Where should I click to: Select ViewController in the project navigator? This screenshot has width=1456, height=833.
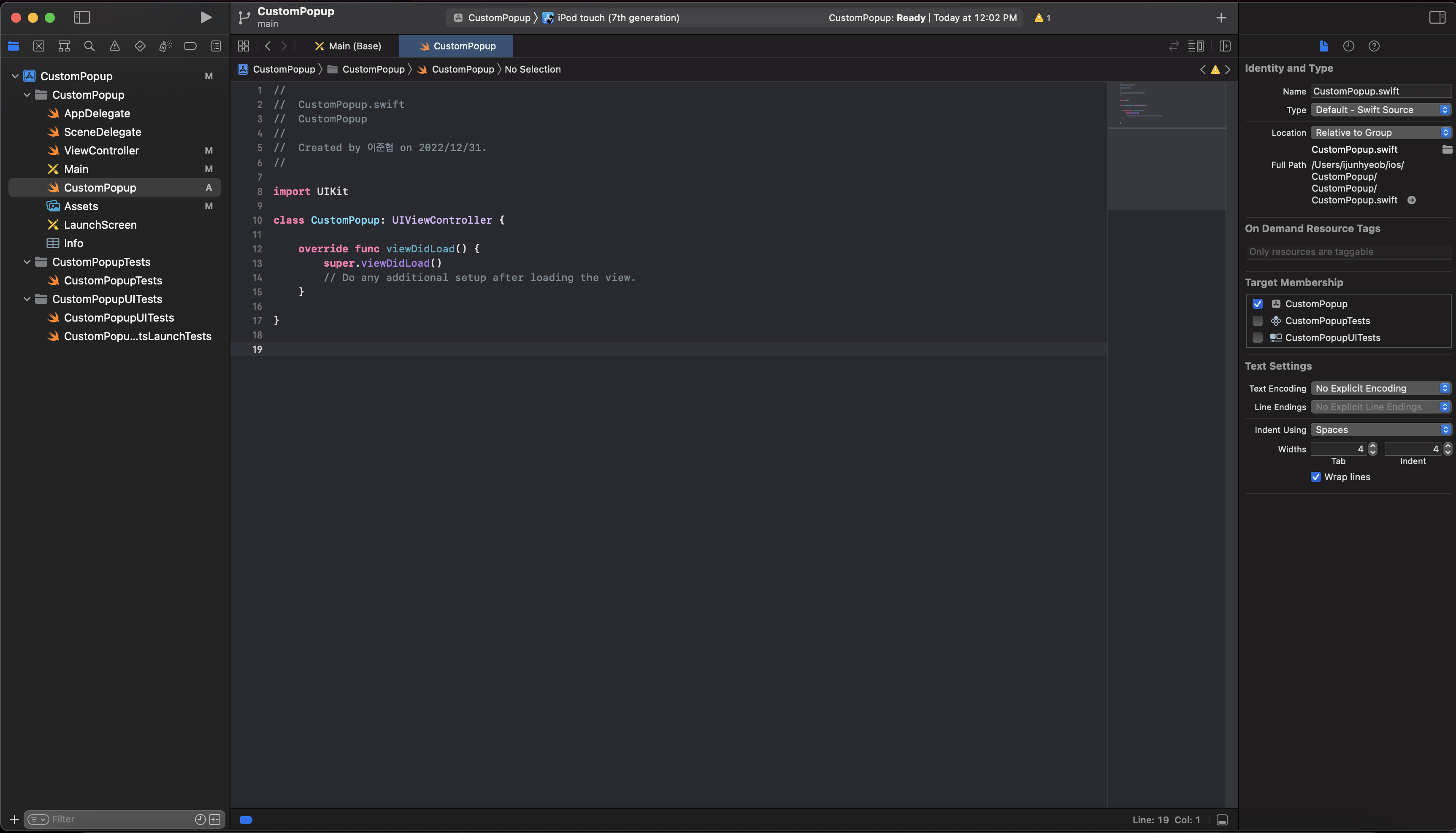101,151
